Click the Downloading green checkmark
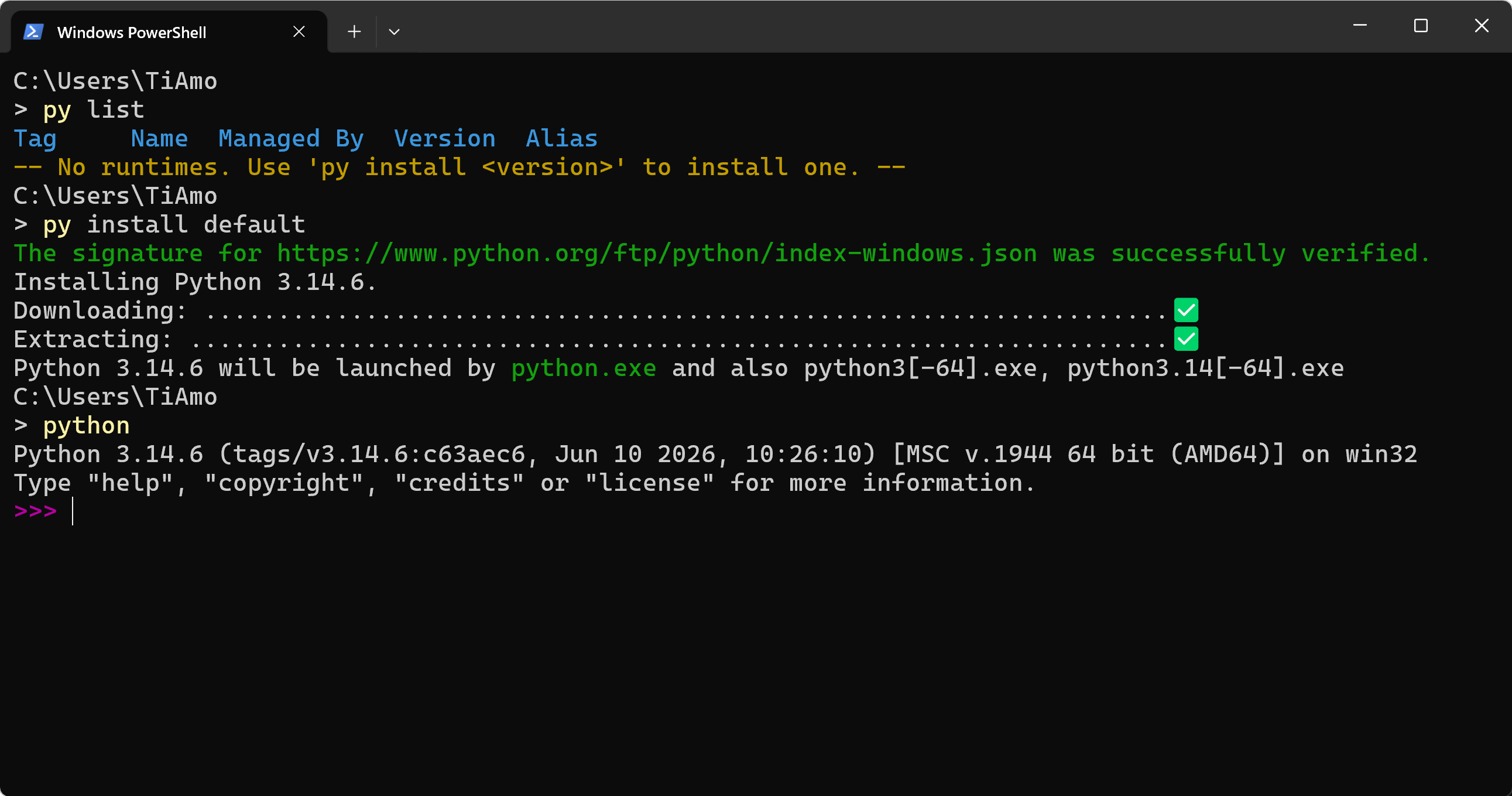The height and width of the screenshot is (796, 1512). tap(1185, 310)
